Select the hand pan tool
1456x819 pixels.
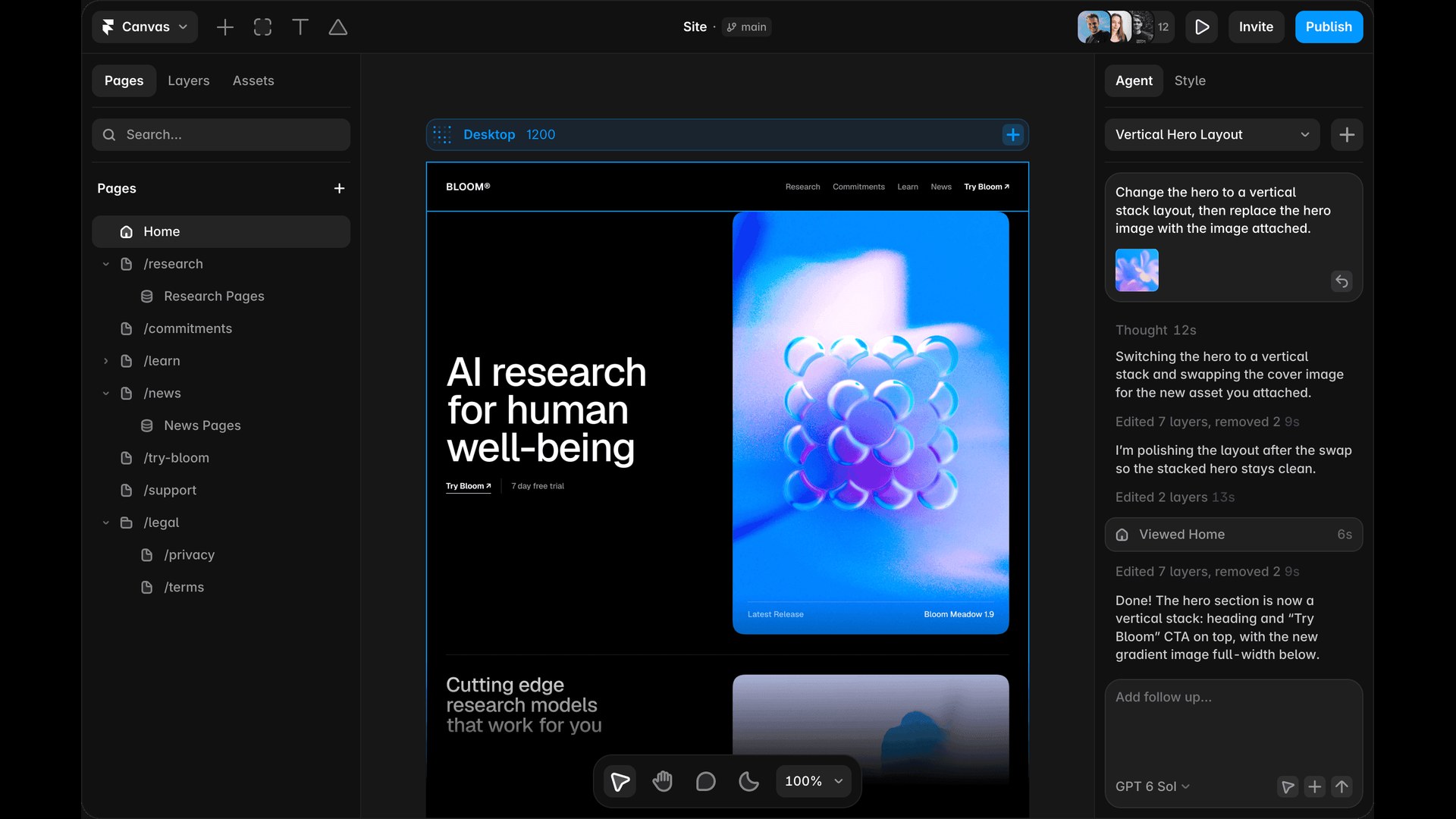[x=663, y=781]
